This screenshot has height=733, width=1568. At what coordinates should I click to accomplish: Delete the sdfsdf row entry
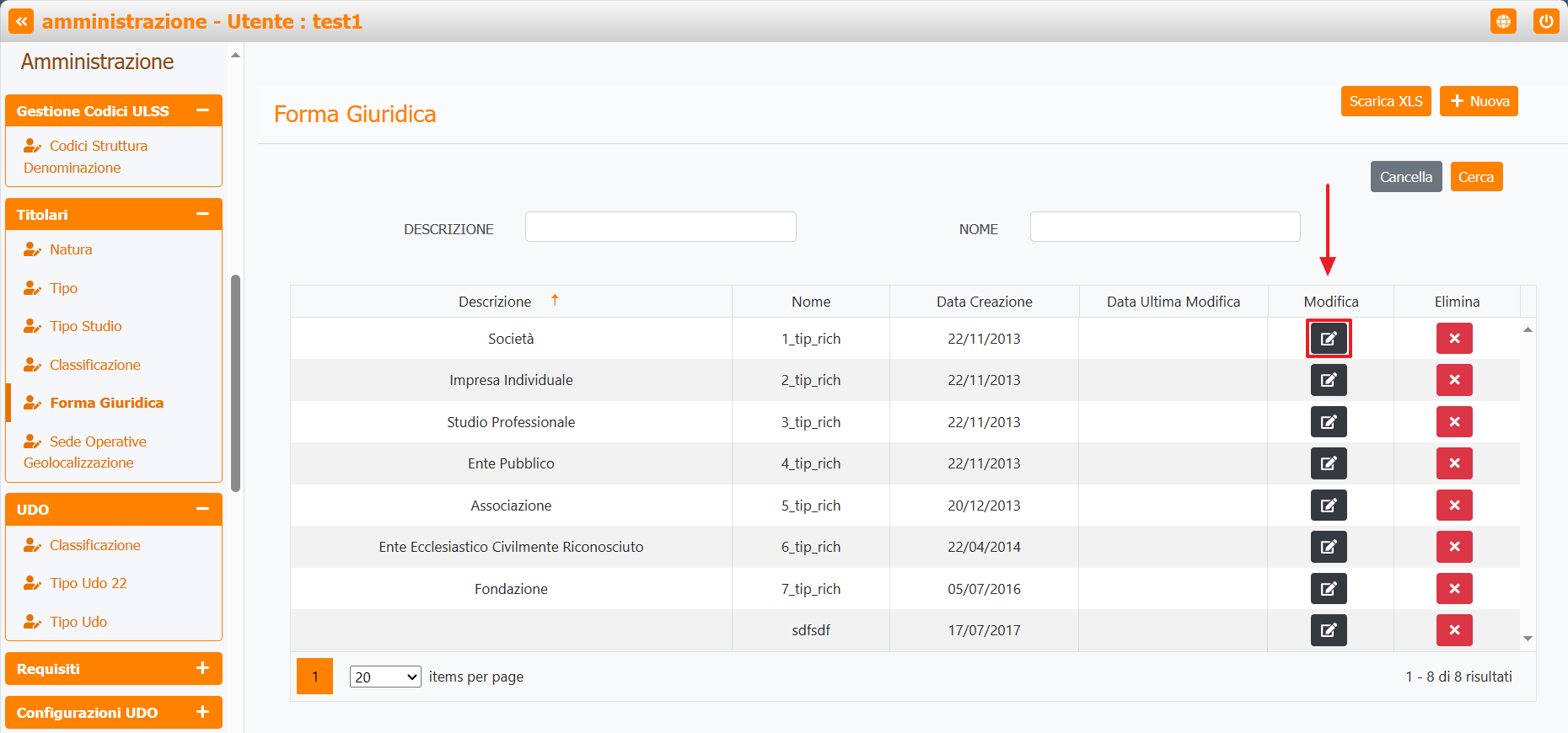(1454, 630)
